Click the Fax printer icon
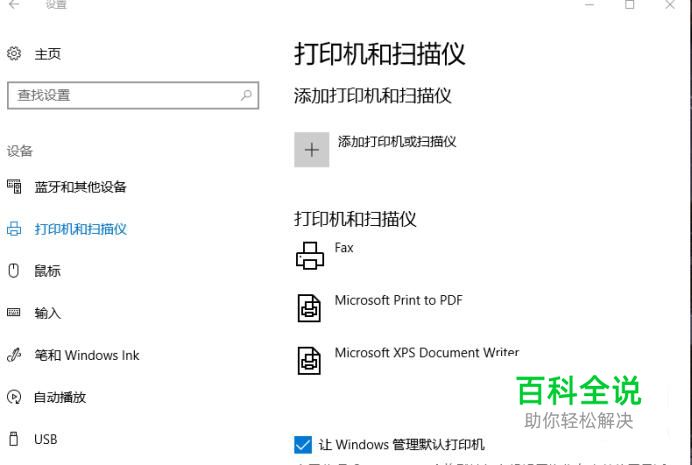Screen dimensions: 692x465 [x=310, y=255]
